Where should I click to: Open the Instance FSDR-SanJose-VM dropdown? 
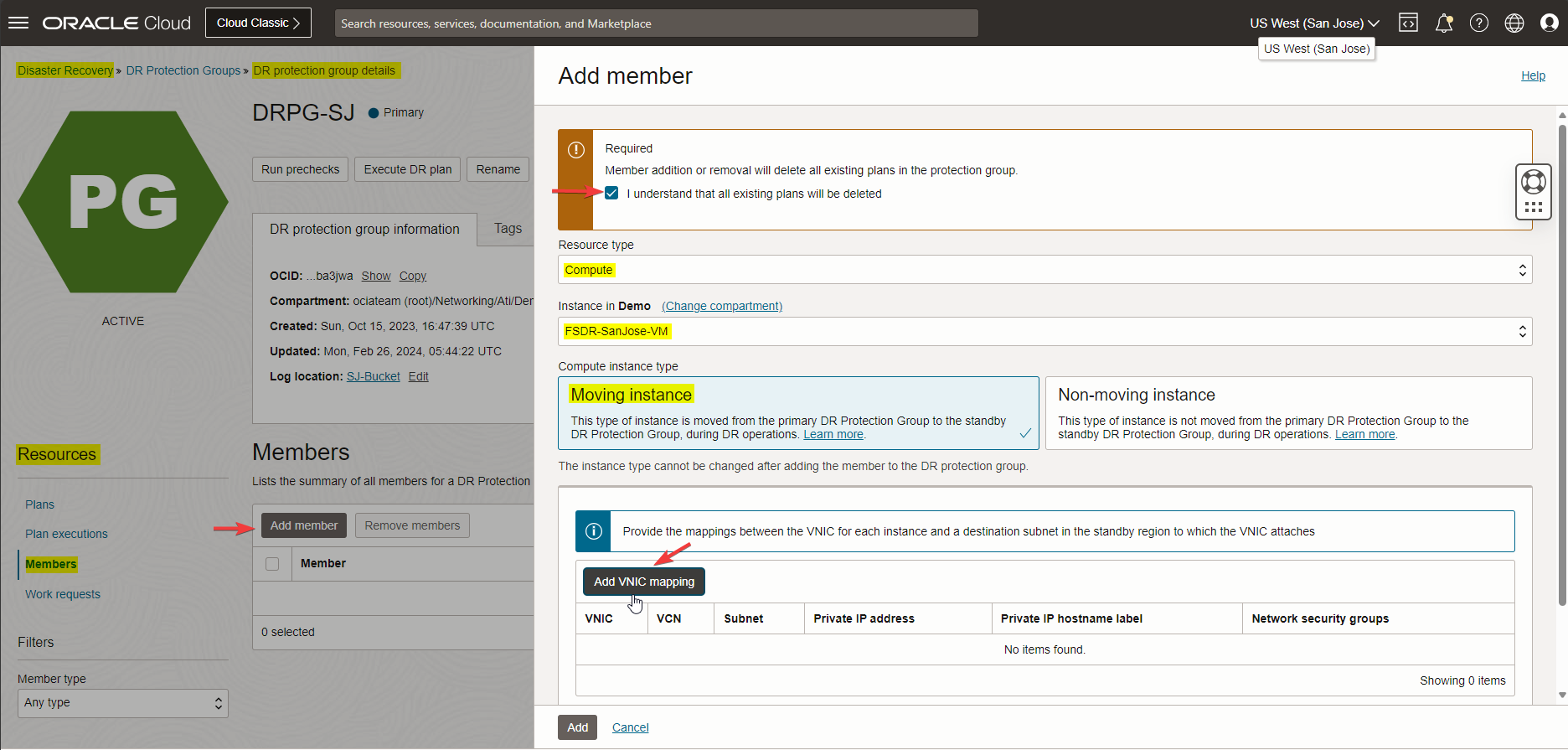1044,331
